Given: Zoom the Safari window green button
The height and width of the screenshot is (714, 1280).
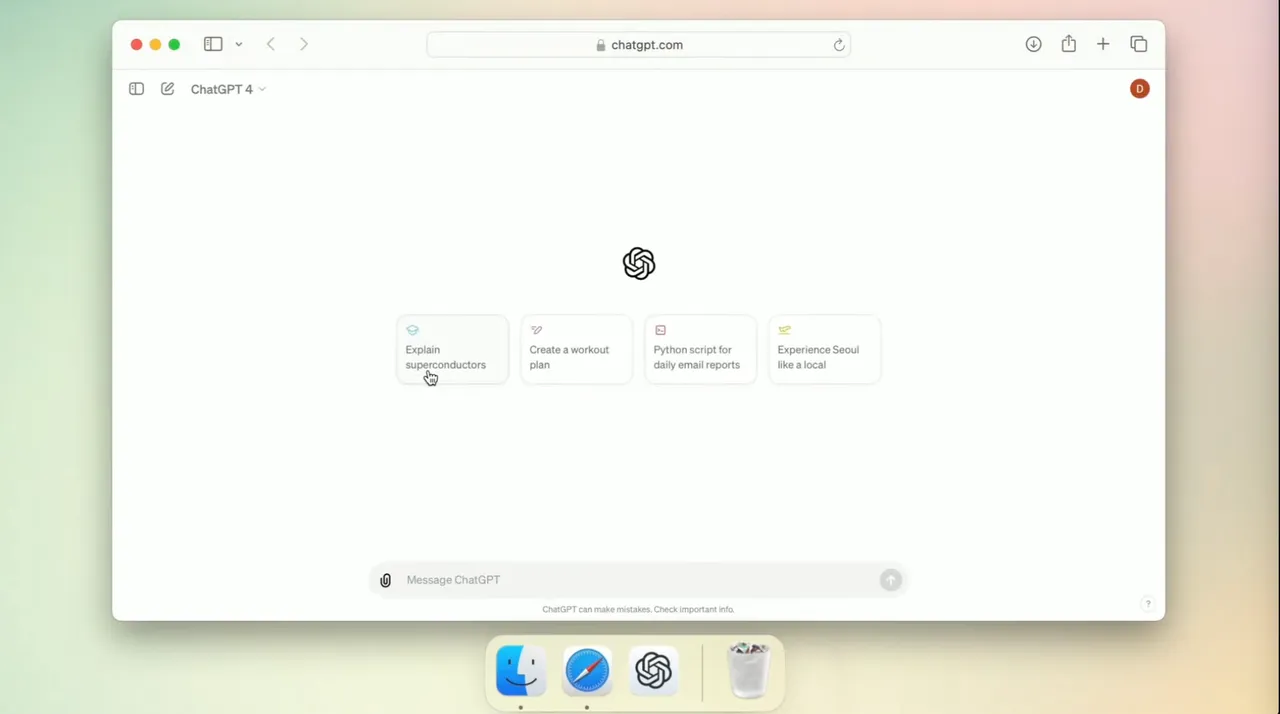Looking at the screenshot, I should coord(174,44).
